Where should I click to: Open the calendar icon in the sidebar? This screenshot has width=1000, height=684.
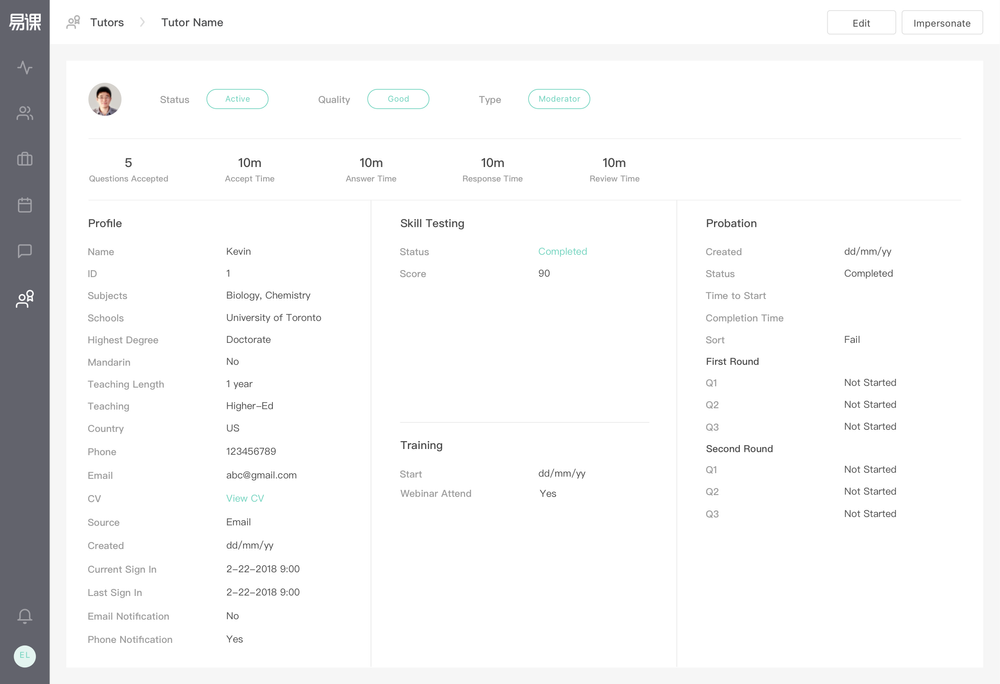pos(24,204)
